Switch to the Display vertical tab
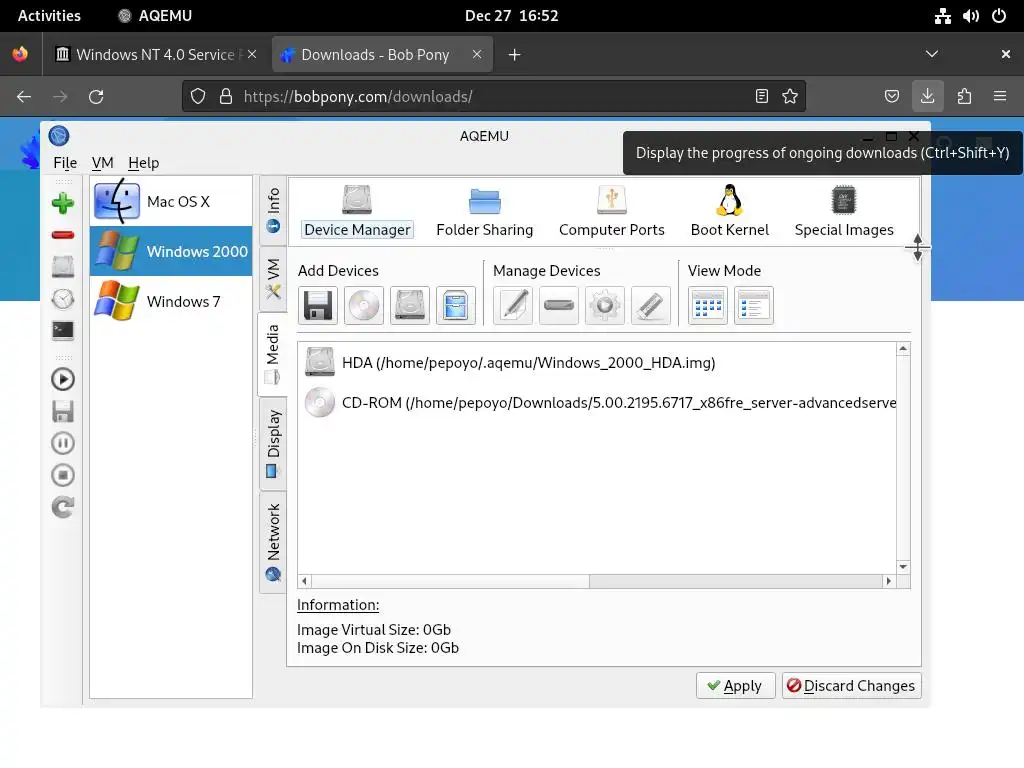 point(273,443)
